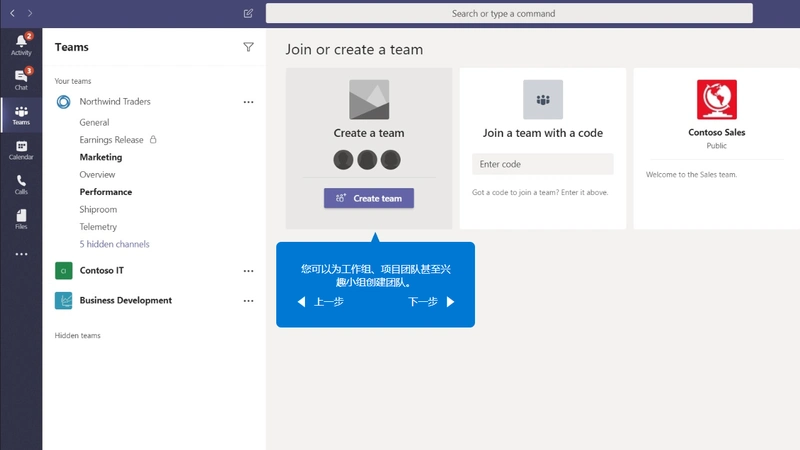Click the search or command box

pyautogui.click(x=509, y=13)
